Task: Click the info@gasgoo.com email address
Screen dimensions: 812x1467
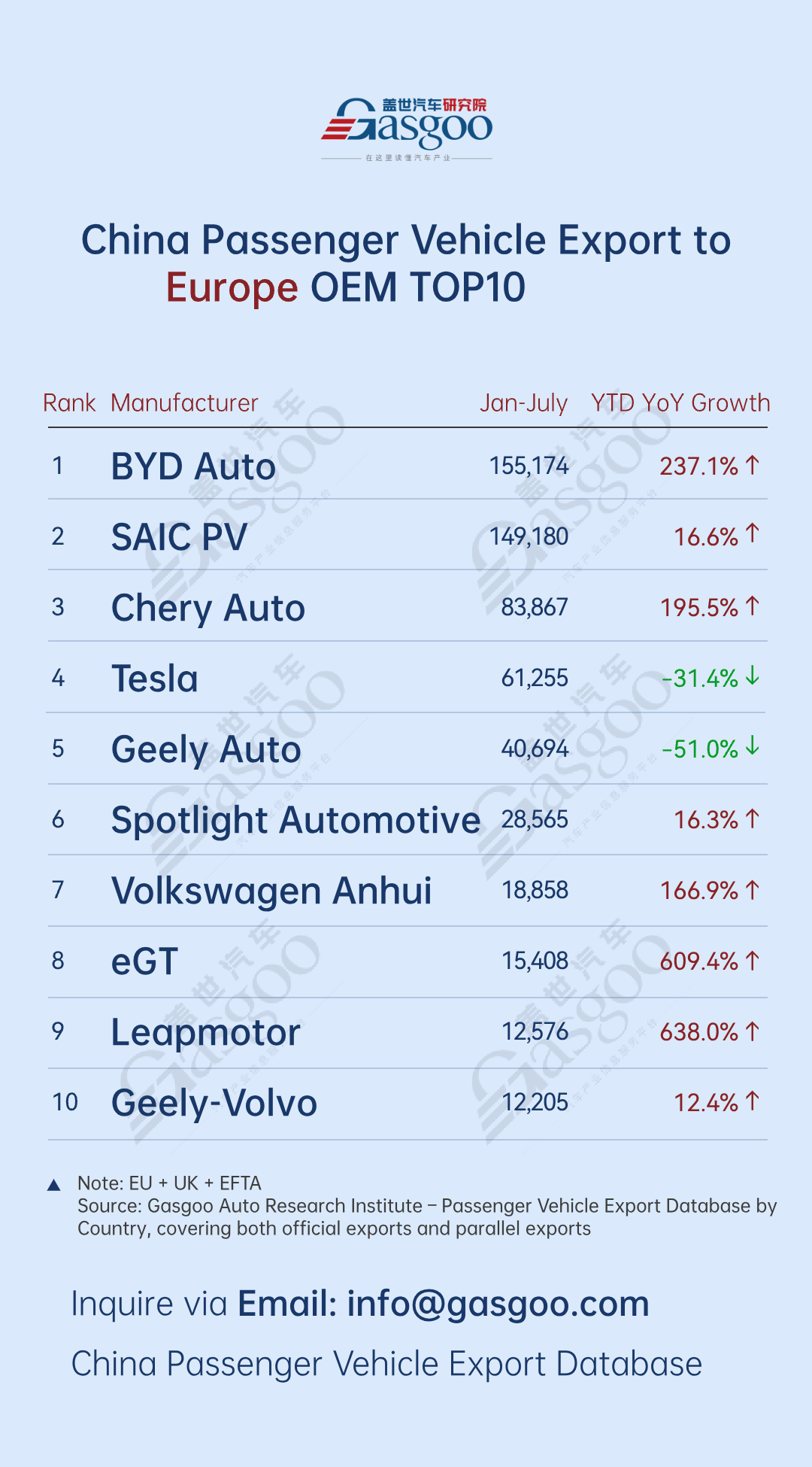Action: pyautogui.click(x=498, y=1304)
